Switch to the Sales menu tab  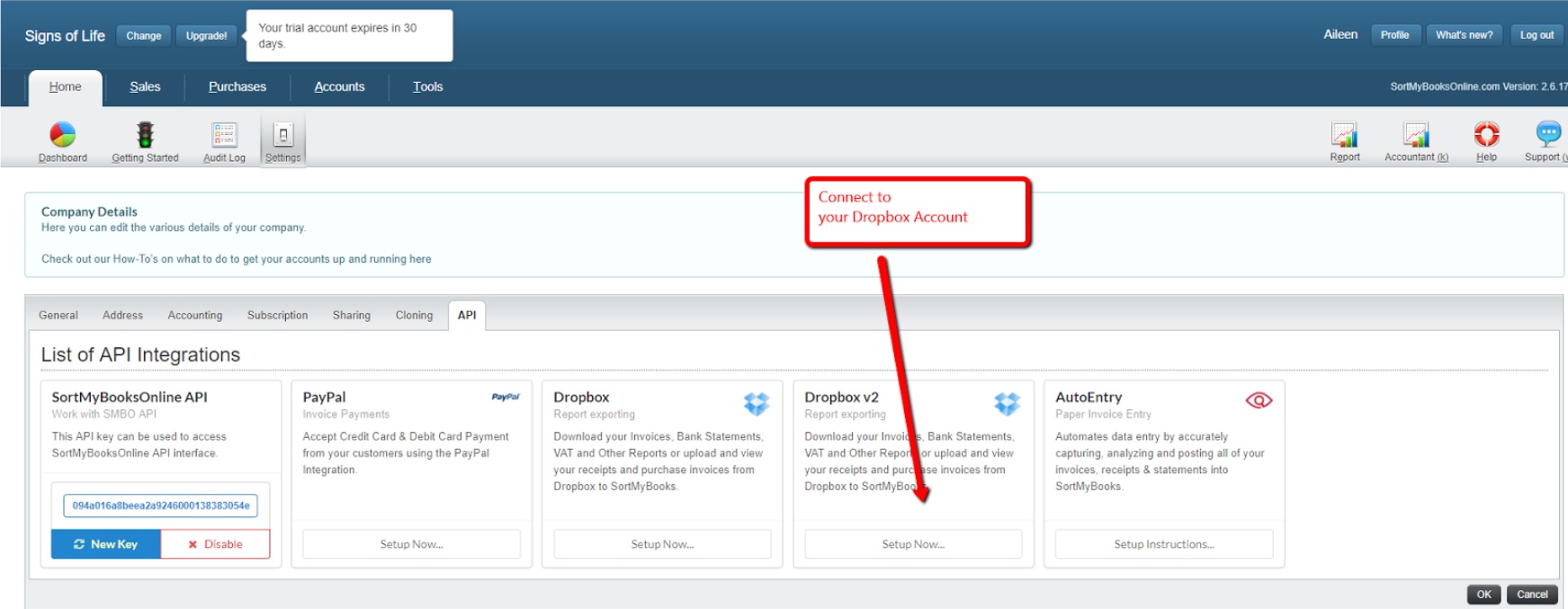point(145,86)
